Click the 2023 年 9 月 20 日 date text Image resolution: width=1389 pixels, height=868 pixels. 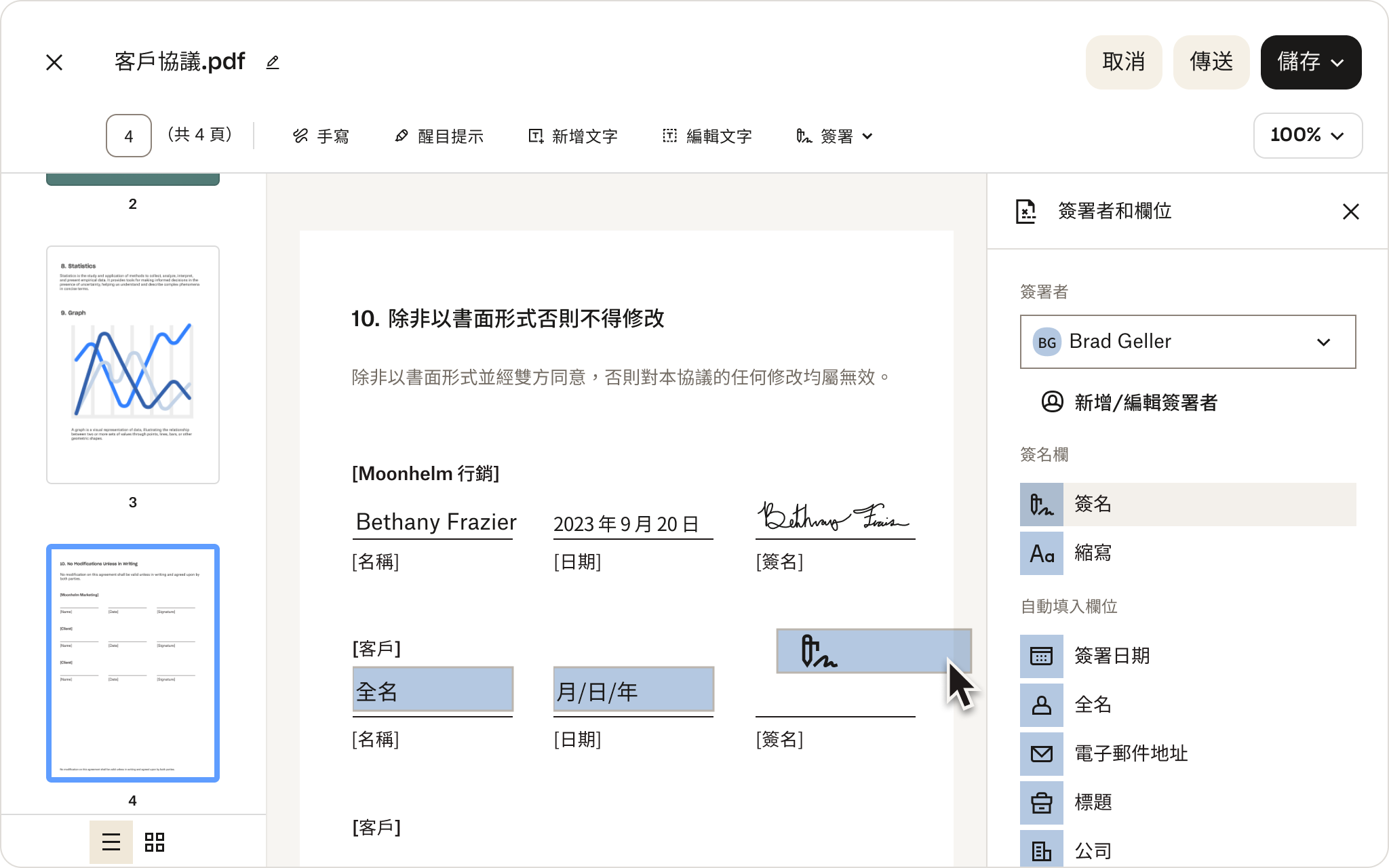tap(626, 524)
